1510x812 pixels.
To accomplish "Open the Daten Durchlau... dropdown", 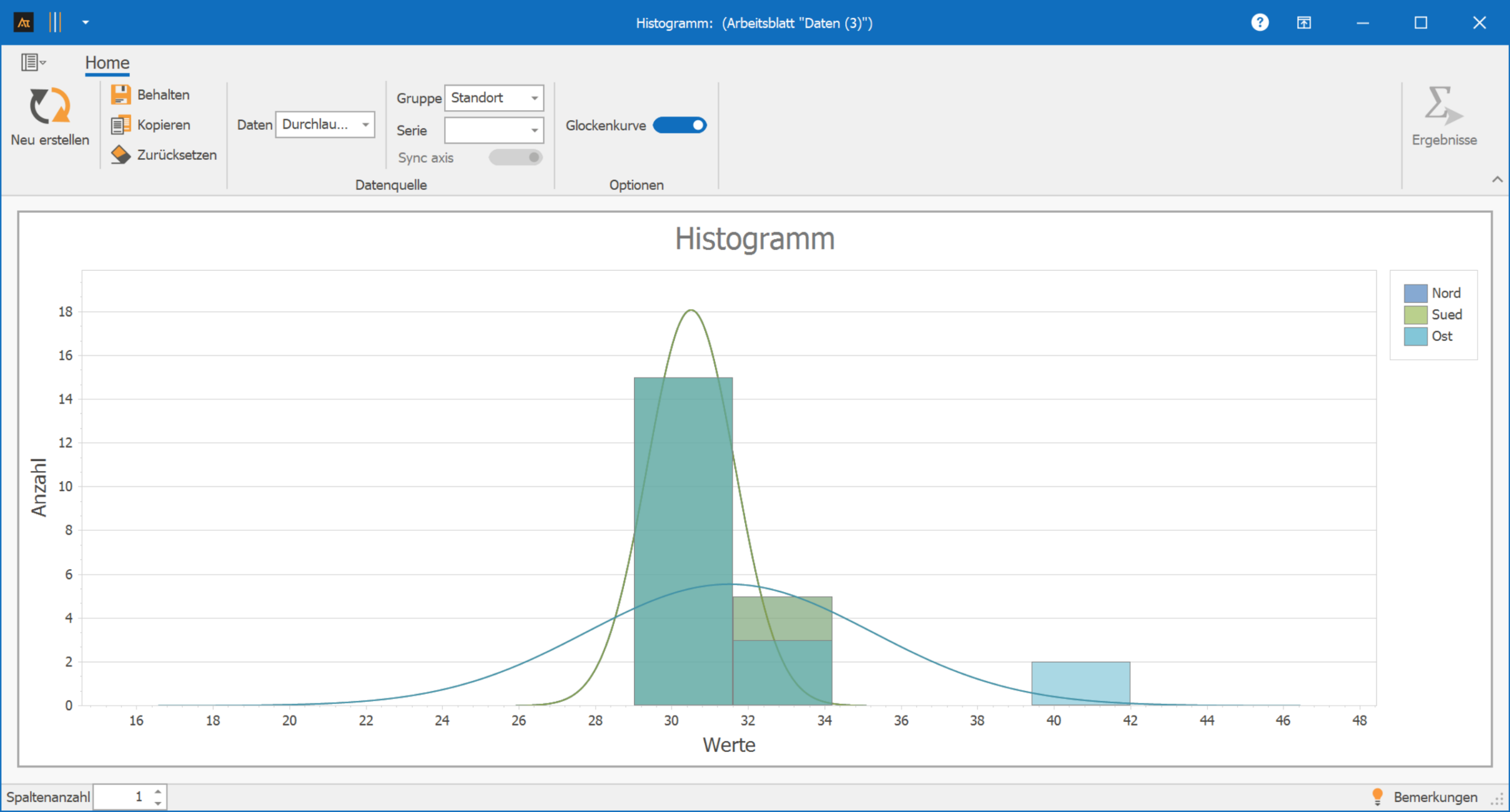I will tap(366, 124).
